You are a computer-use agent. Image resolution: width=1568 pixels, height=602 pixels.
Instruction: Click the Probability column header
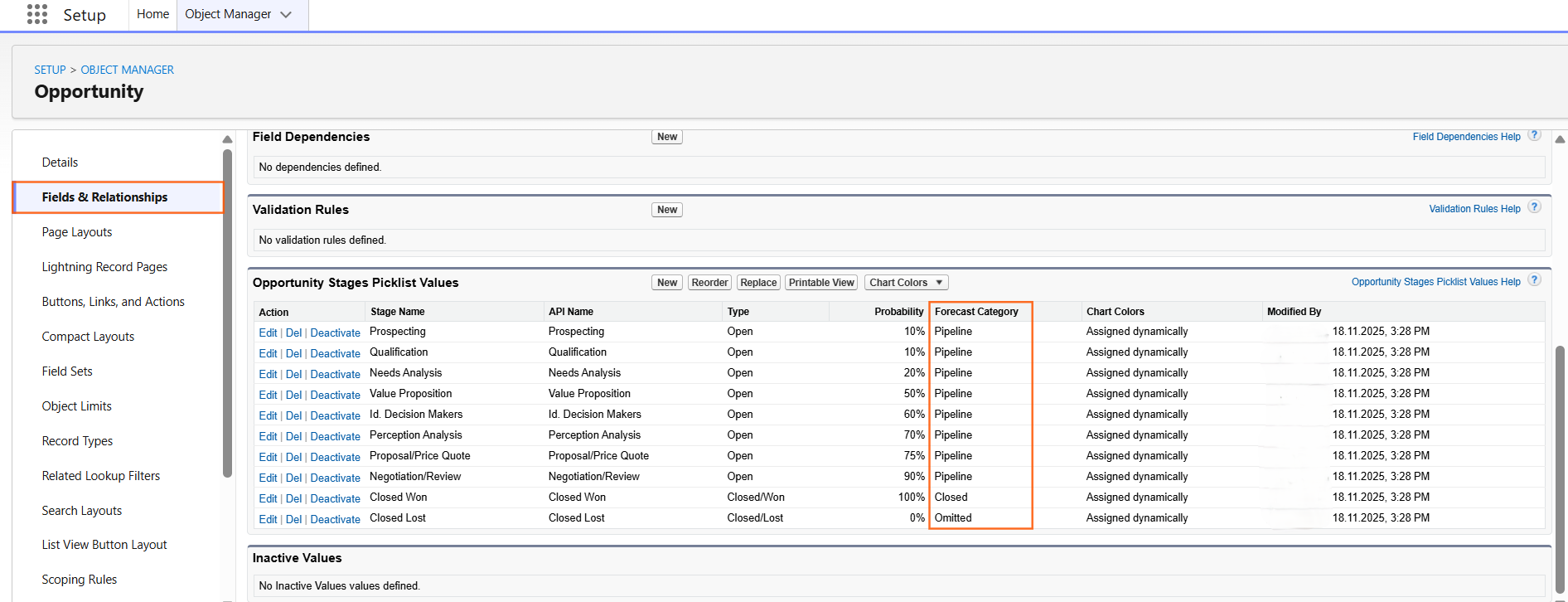point(898,312)
